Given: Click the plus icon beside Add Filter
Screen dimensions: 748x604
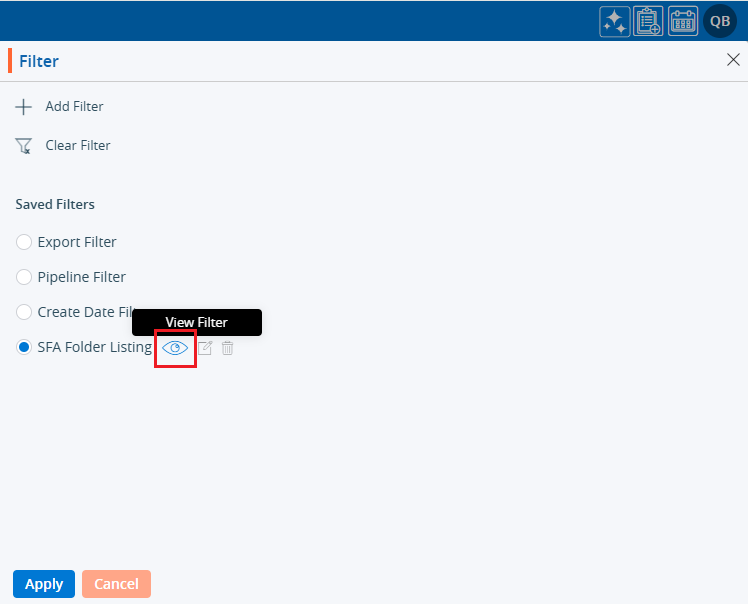Looking at the screenshot, I should click(24, 106).
